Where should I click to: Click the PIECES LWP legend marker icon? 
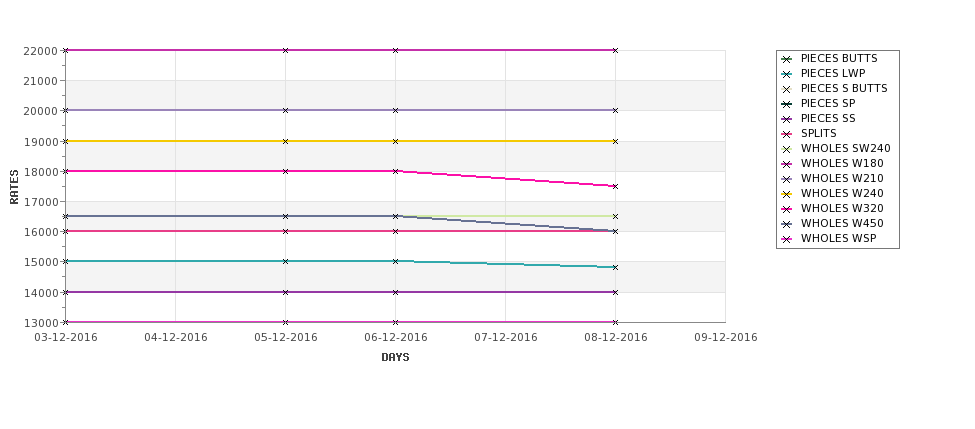coord(786,74)
